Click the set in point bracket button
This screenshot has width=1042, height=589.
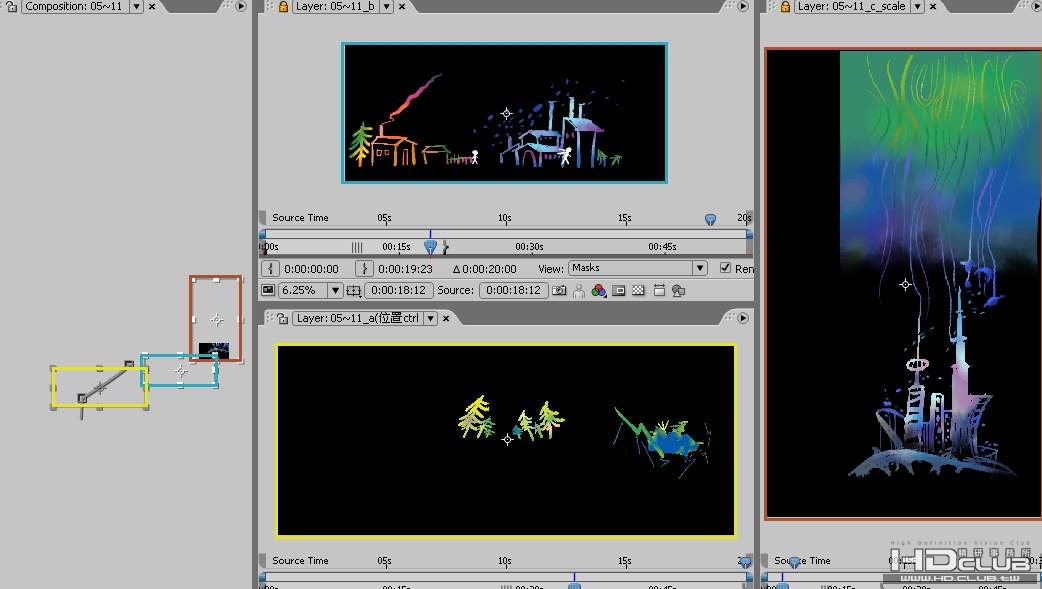pyautogui.click(x=270, y=269)
